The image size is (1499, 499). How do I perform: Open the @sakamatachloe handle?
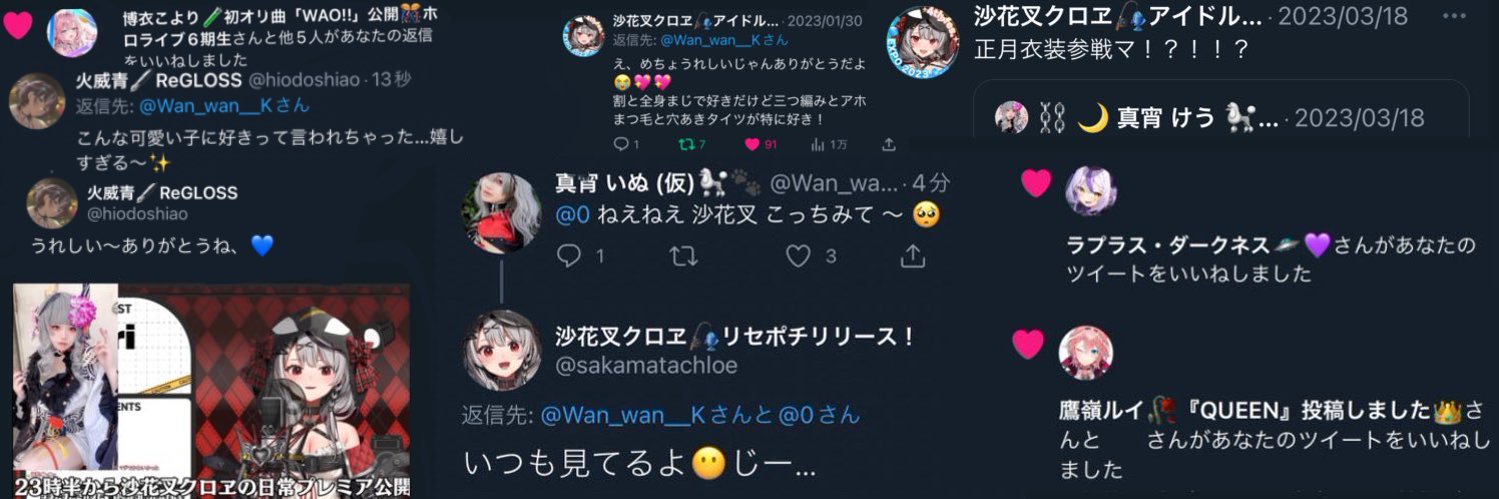click(x=646, y=366)
